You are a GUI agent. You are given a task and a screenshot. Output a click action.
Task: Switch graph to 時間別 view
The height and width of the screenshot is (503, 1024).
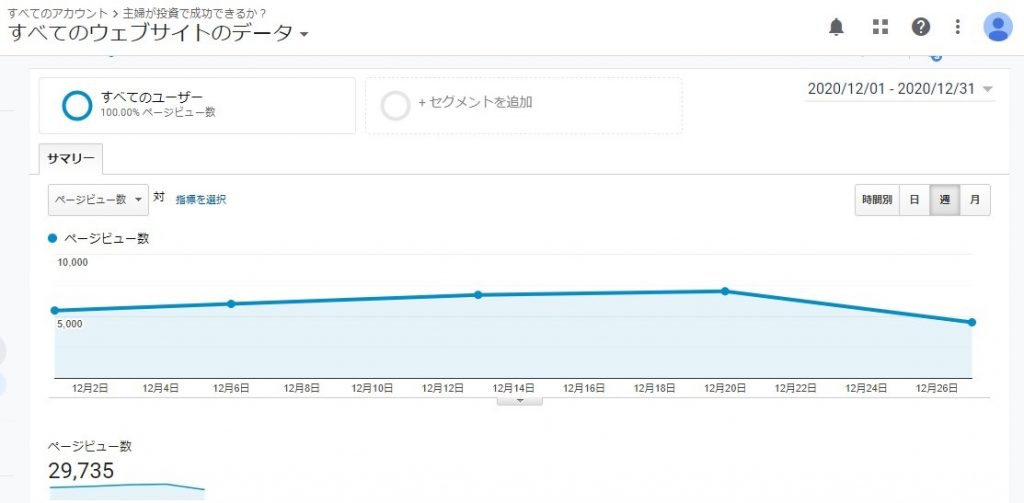pos(877,200)
